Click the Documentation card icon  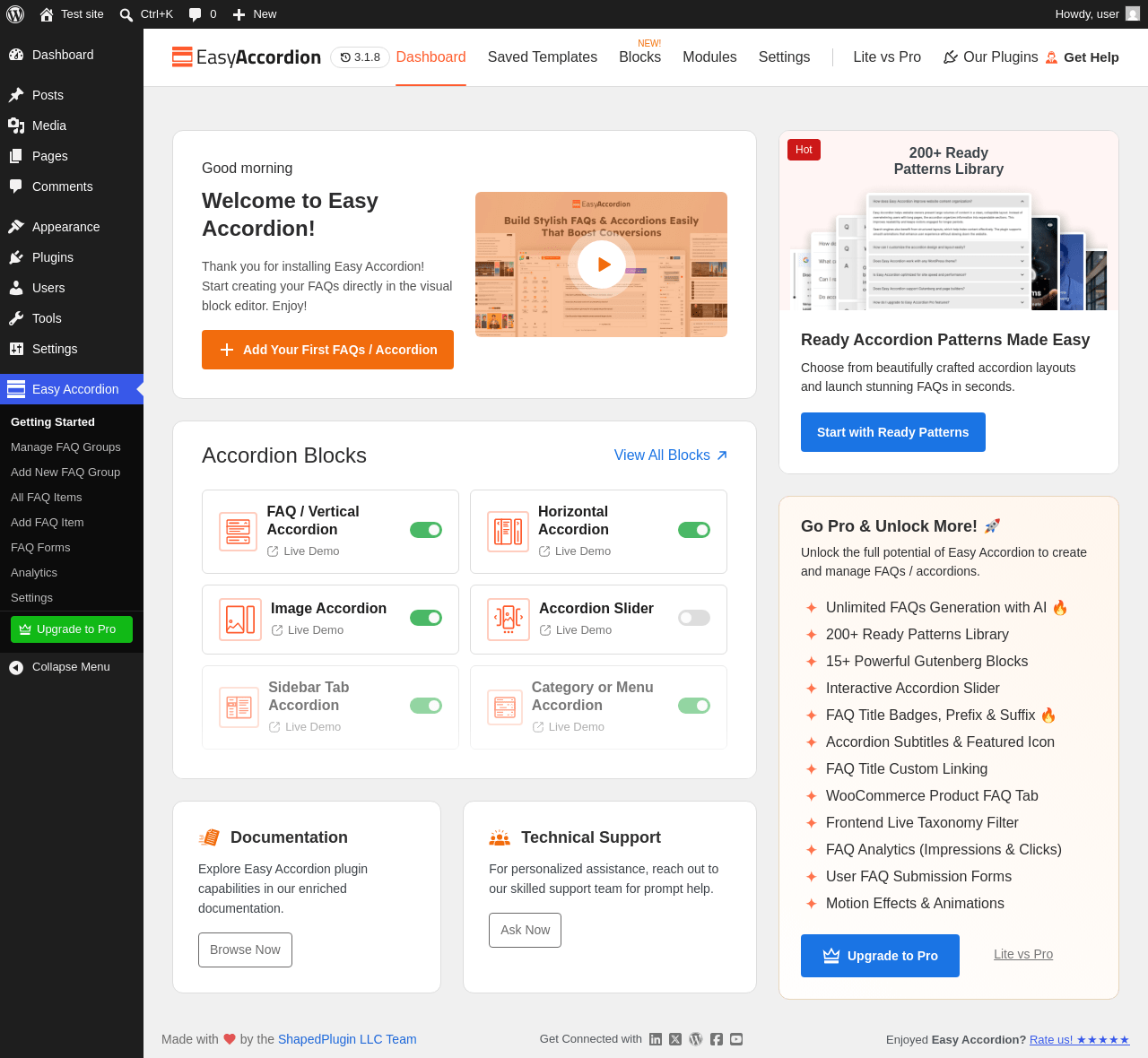[209, 837]
